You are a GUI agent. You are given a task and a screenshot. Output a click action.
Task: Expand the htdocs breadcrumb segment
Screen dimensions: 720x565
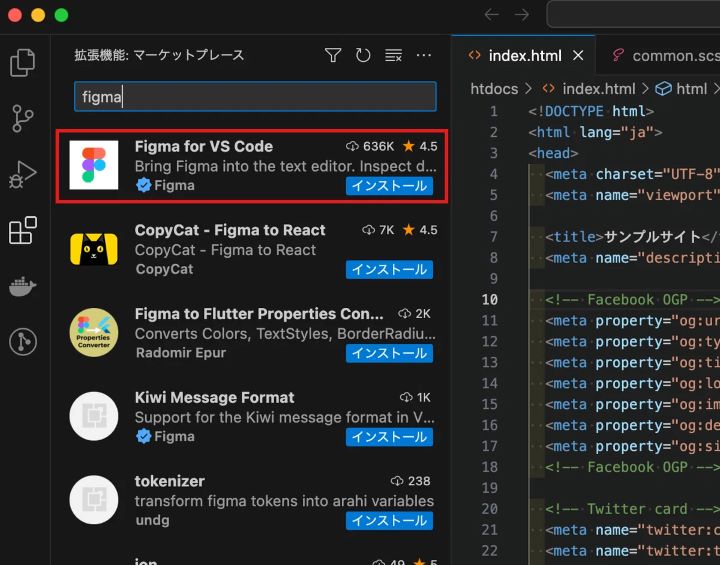[x=494, y=88]
